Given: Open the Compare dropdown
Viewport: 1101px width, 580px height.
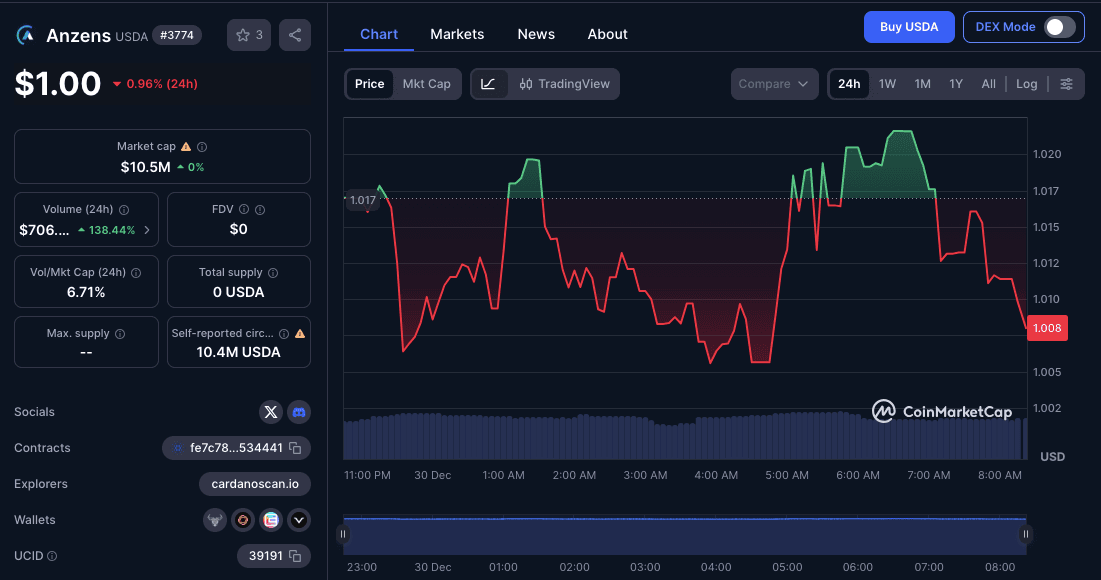Looking at the screenshot, I should coord(774,83).
